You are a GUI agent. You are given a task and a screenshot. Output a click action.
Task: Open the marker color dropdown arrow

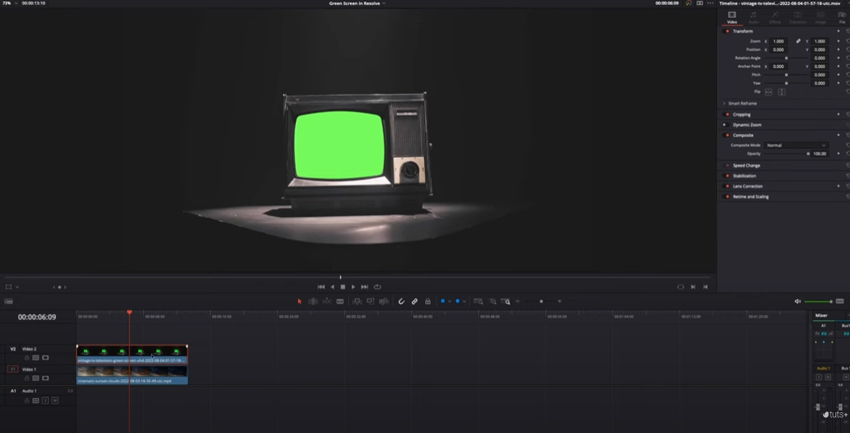coord(465,301)
